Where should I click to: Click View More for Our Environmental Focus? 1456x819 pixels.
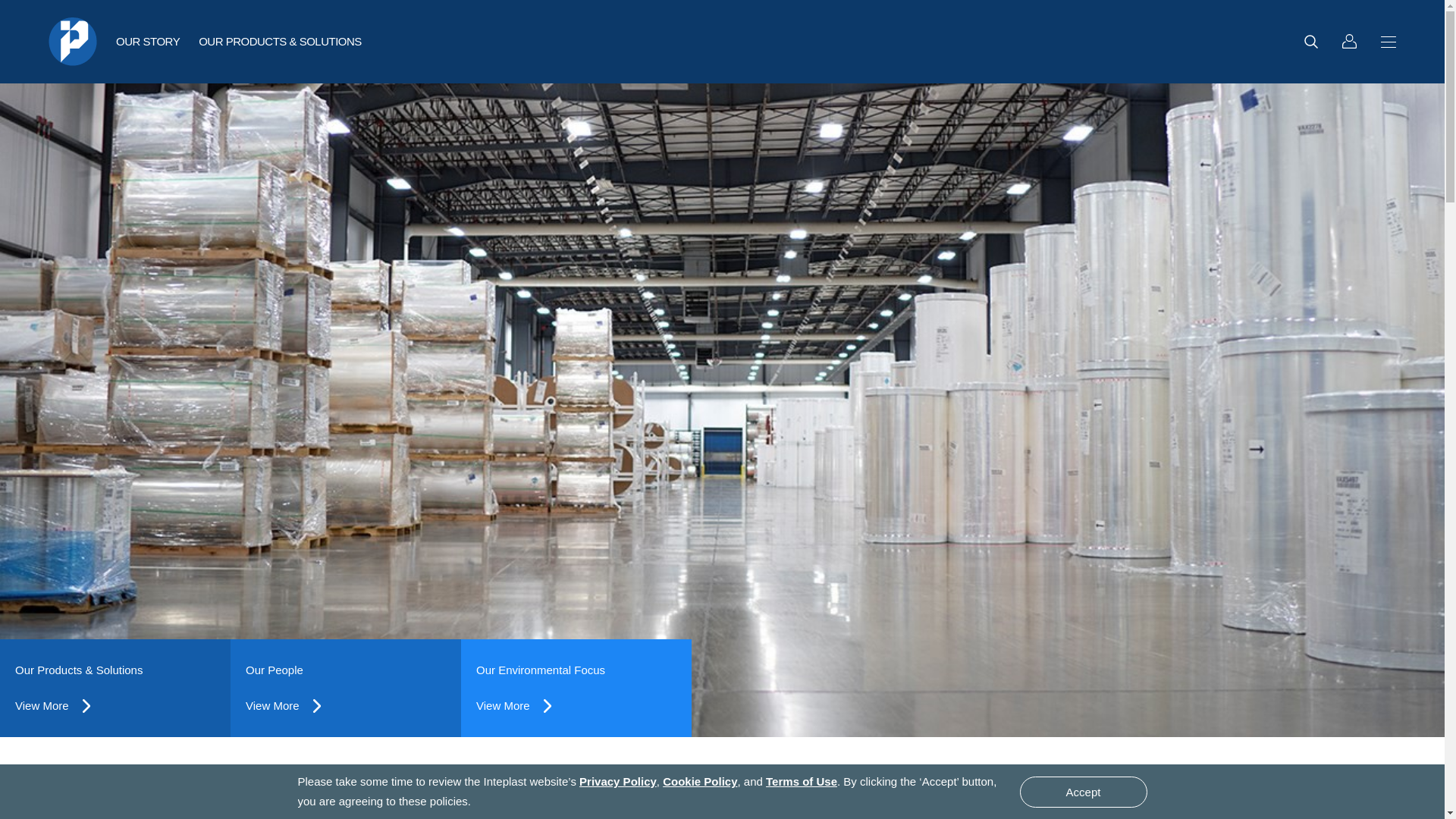tap(503, 706)
